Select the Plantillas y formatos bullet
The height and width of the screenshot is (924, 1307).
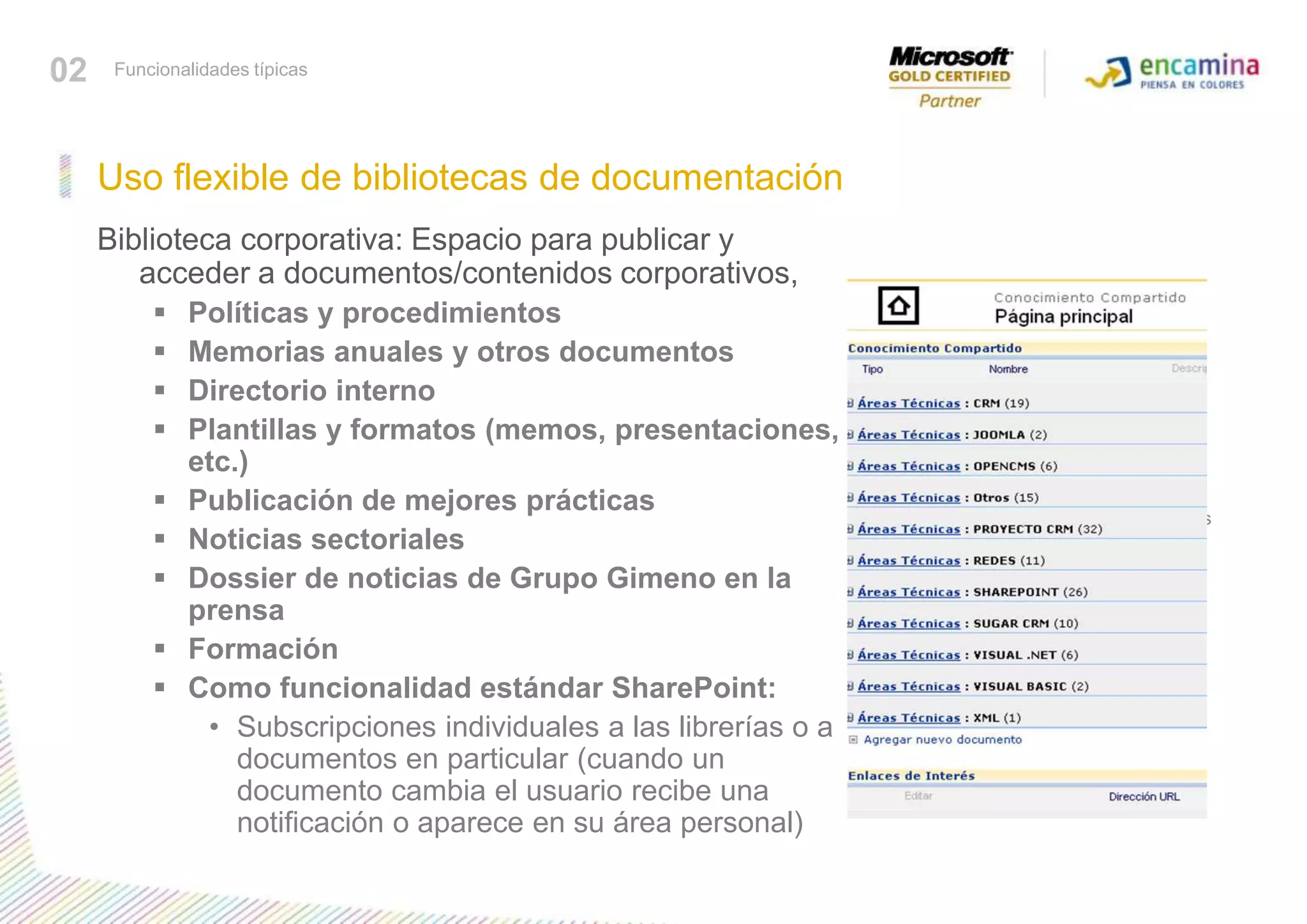[x=513, y=445]
